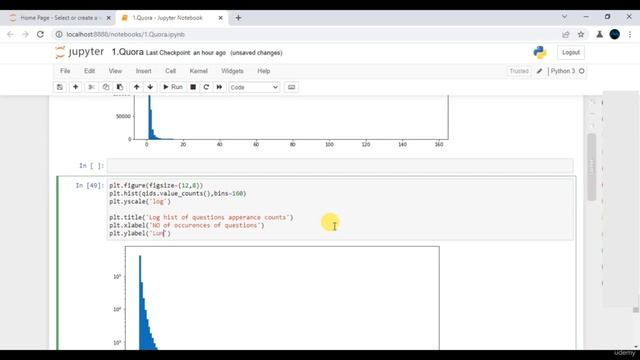Open the Widgets menu
The height and width of the screenshot is (360, 640).
click(x=232, y=71)
